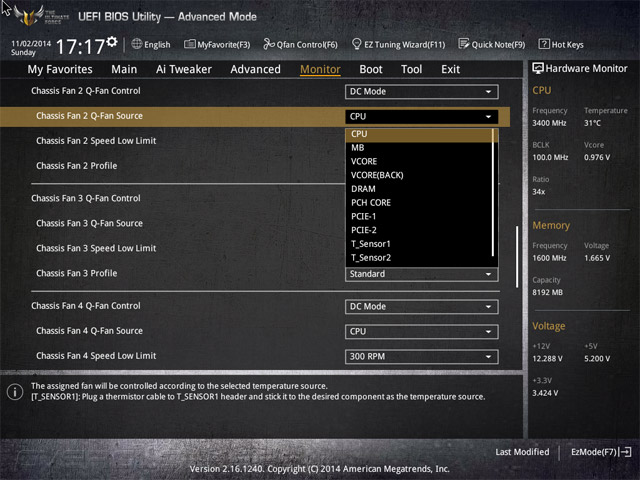Click the main settings list scrollbar
The height and width of the screenshot is (480, 640).
tap(517, 257)
